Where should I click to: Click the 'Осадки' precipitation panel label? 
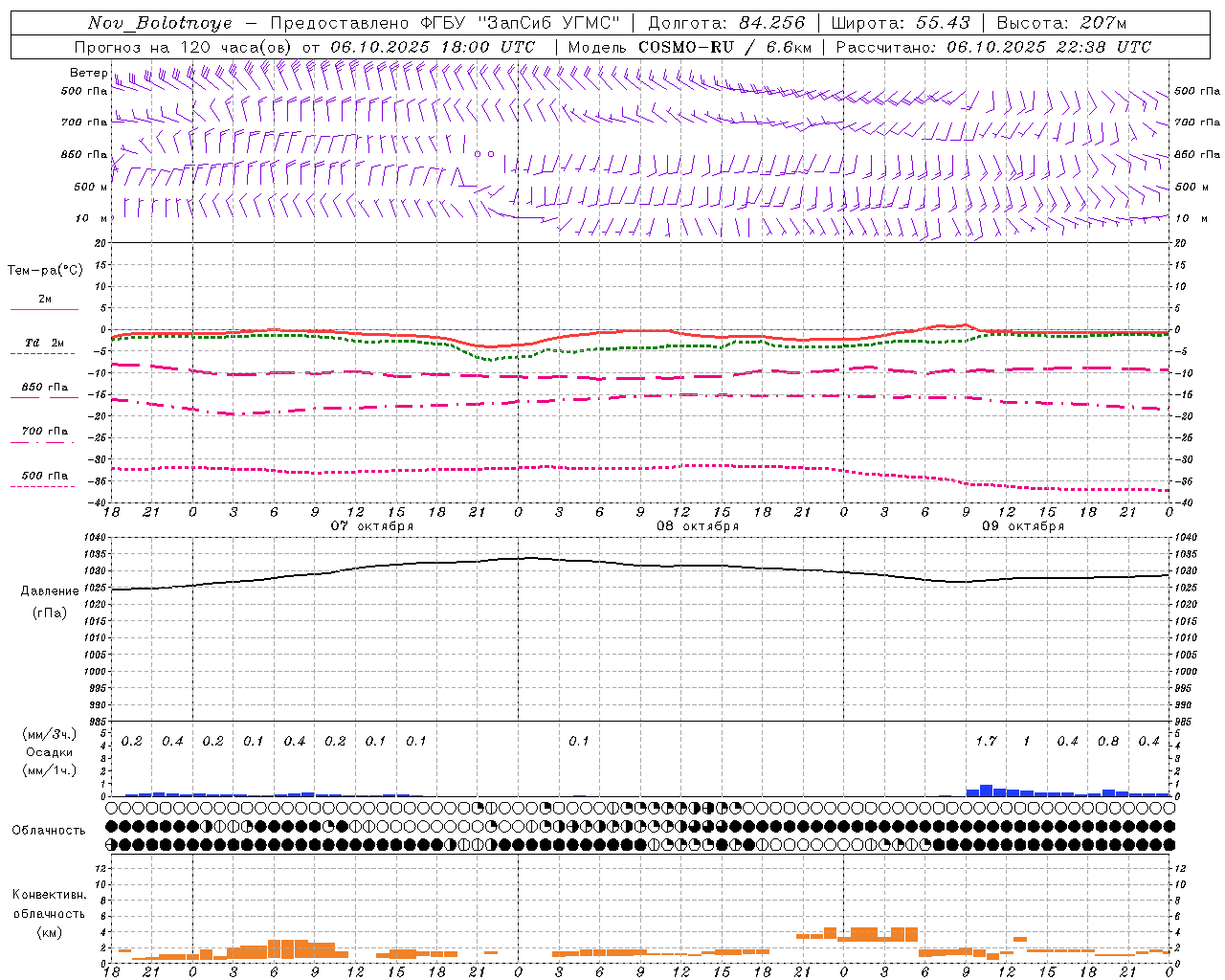tap(50, 752)
